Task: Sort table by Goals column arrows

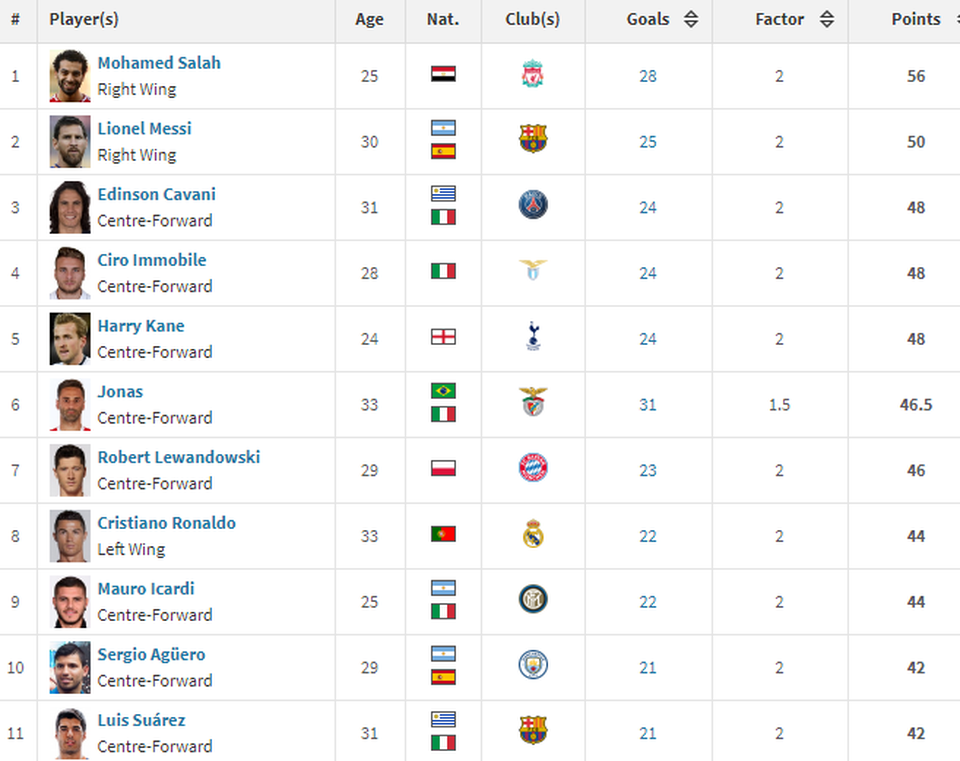Action: pyautogui.click(x=691, y=19)
